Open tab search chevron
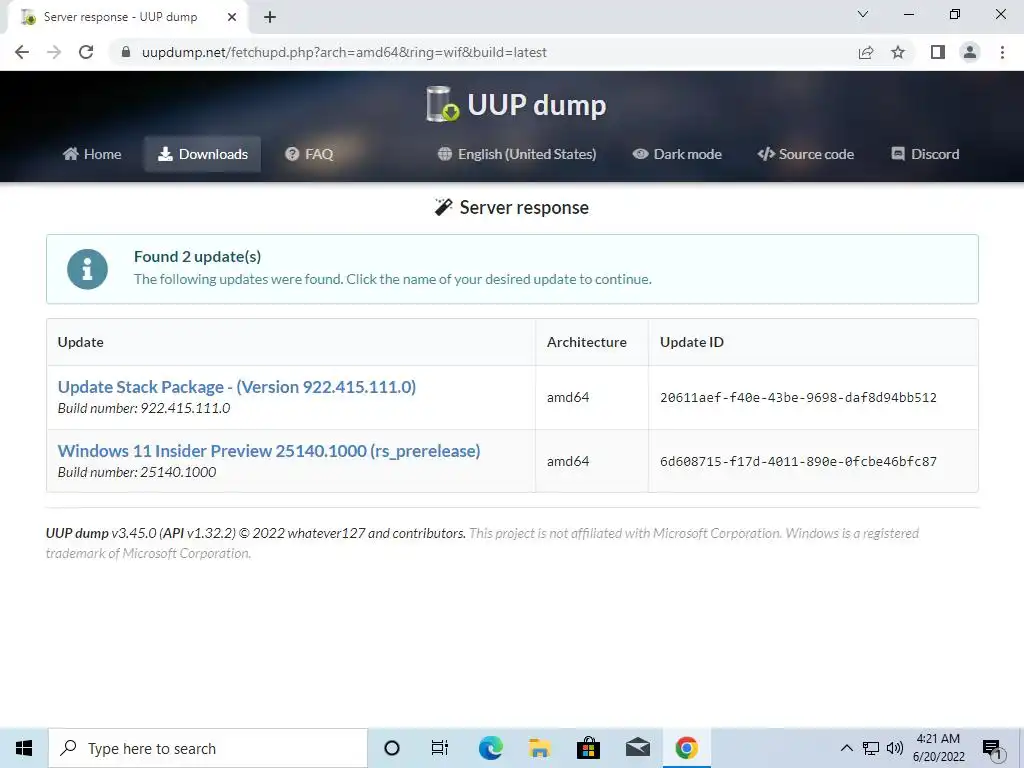 tap(863, 14)
